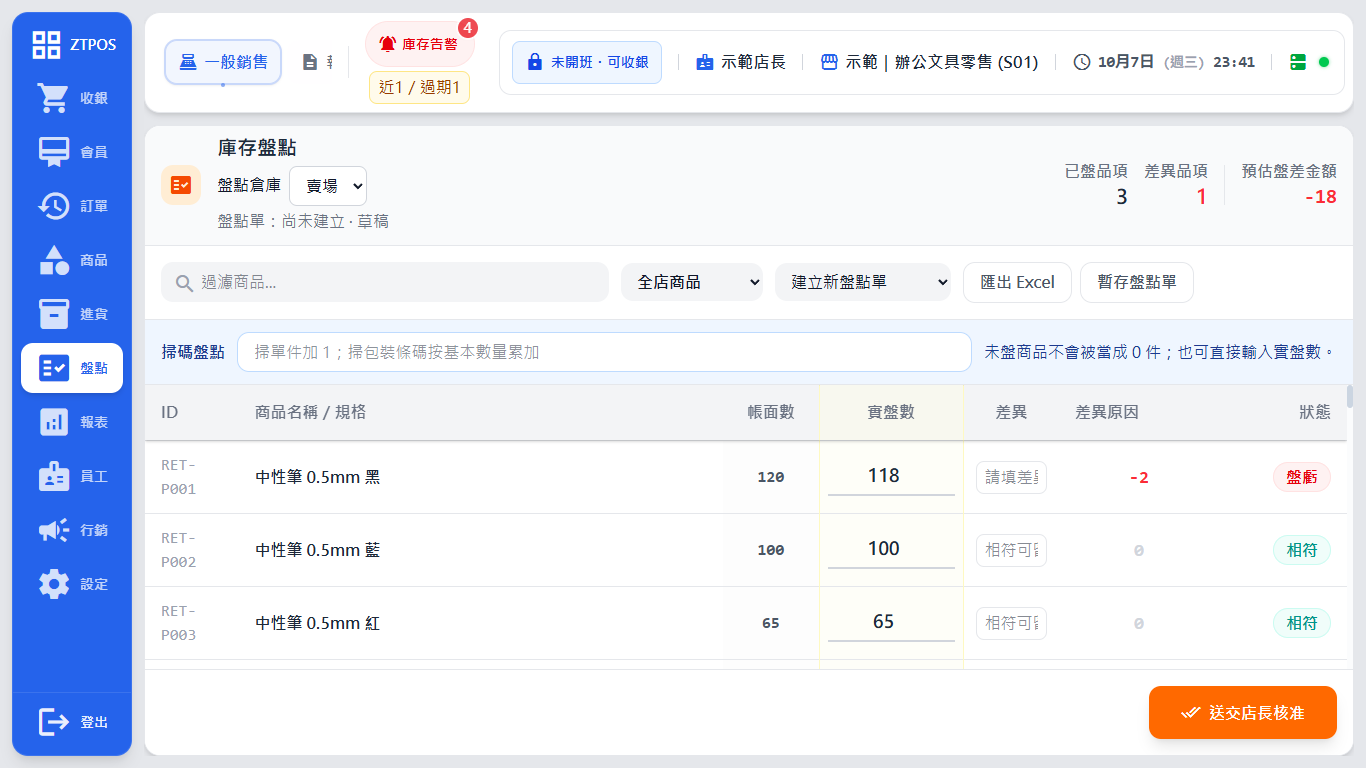
Task: Open the 盤點倉庫 warehouse dropdown
Action: (x=328, y=186)
